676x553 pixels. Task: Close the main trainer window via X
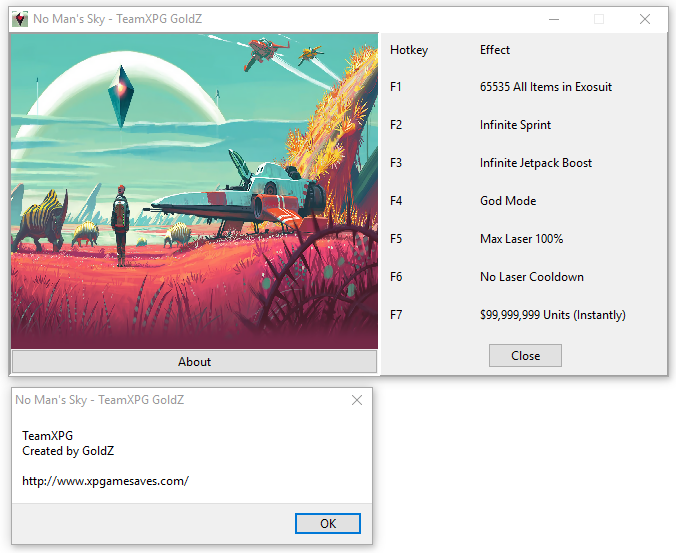pos(645,19)
